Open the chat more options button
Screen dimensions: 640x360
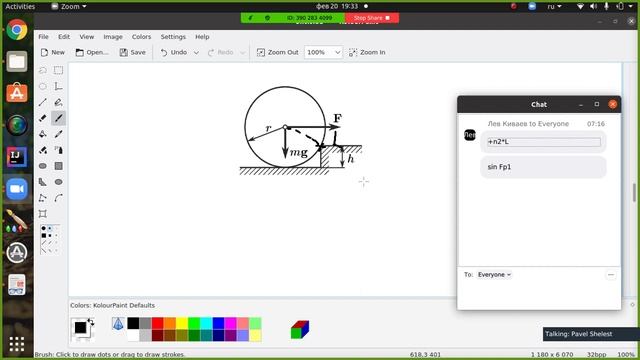tap(611, 275)
